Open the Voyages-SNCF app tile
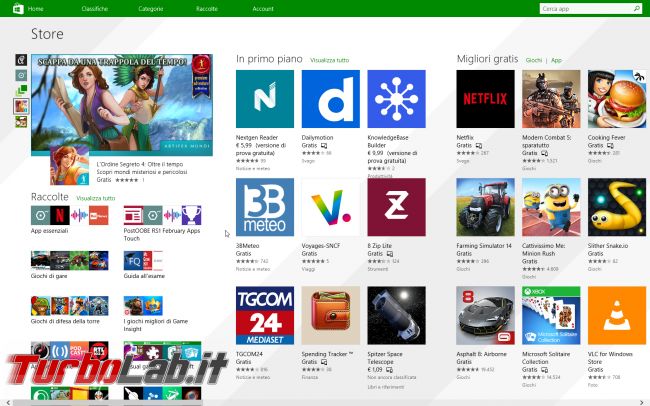650x406 pixels. pos(330,207)
